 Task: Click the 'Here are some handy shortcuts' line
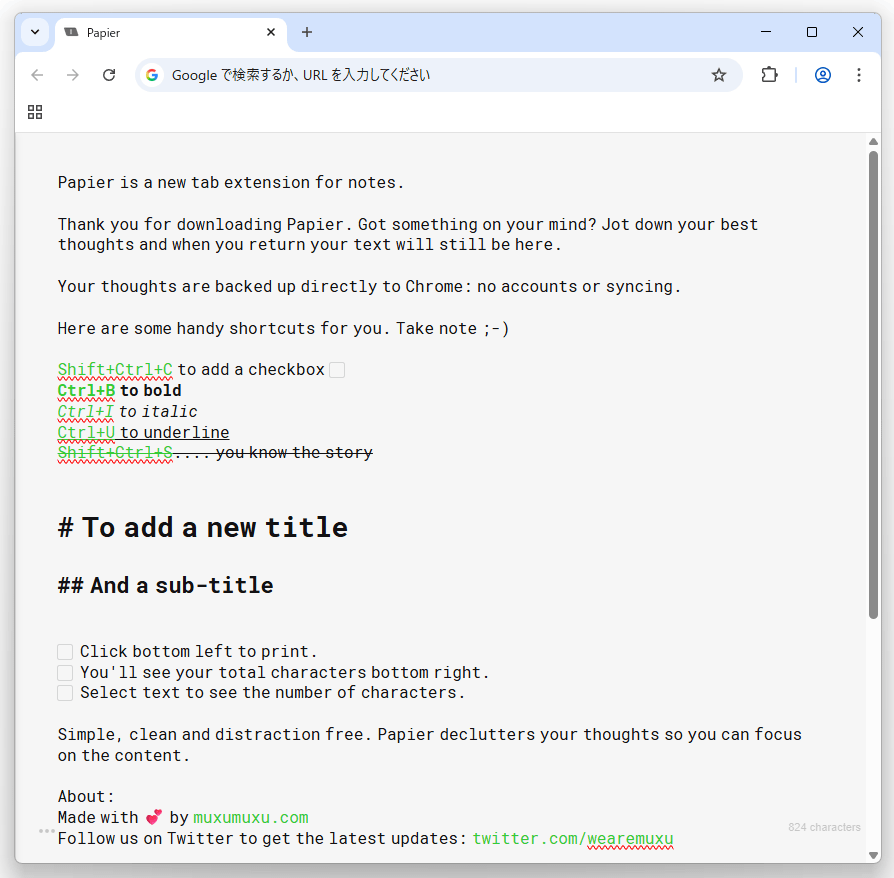click(x=283, y=328)
